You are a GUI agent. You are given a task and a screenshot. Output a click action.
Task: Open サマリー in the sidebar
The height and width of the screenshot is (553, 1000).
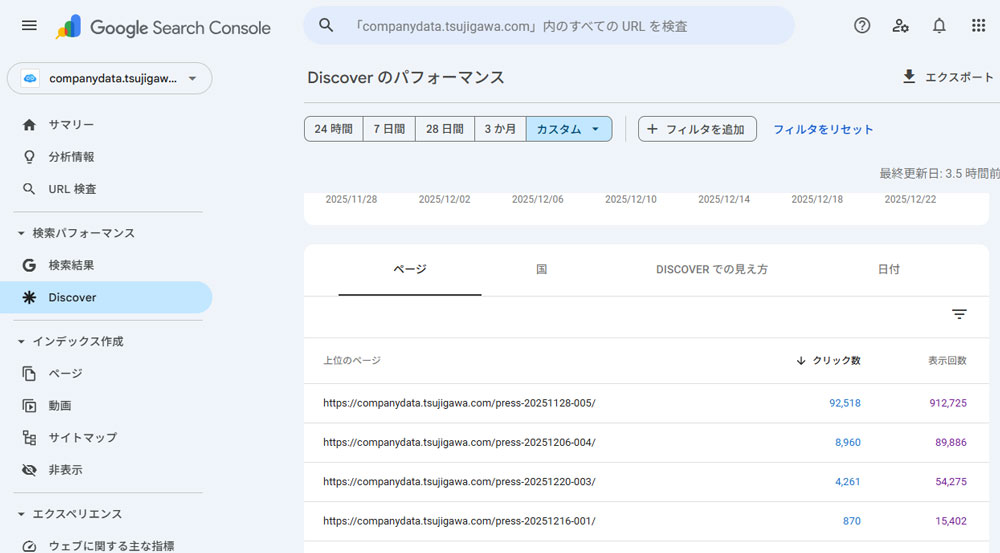point(71,124)
